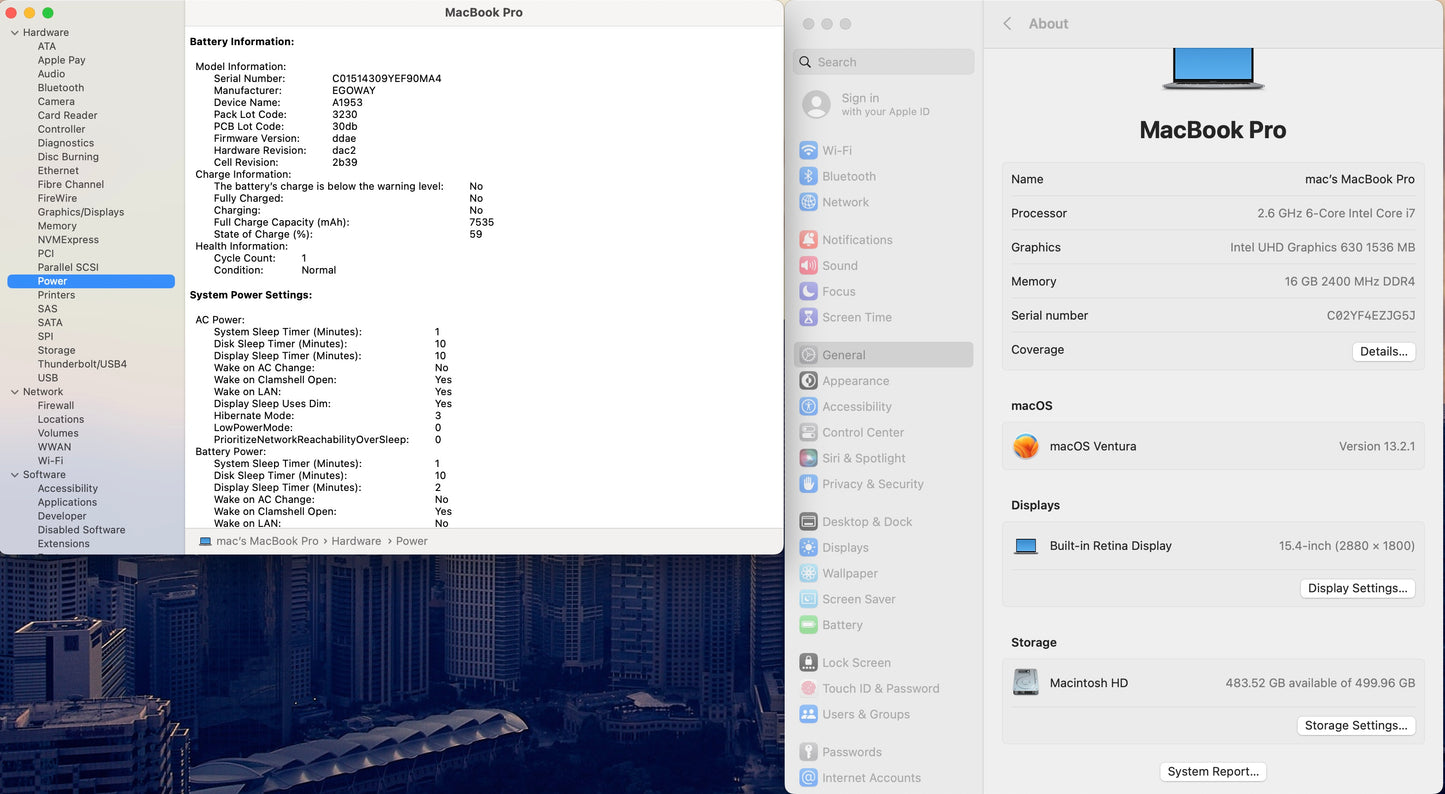Click the Storage Settings button
The image size is (1445, 794).
tap(1355, 725)
